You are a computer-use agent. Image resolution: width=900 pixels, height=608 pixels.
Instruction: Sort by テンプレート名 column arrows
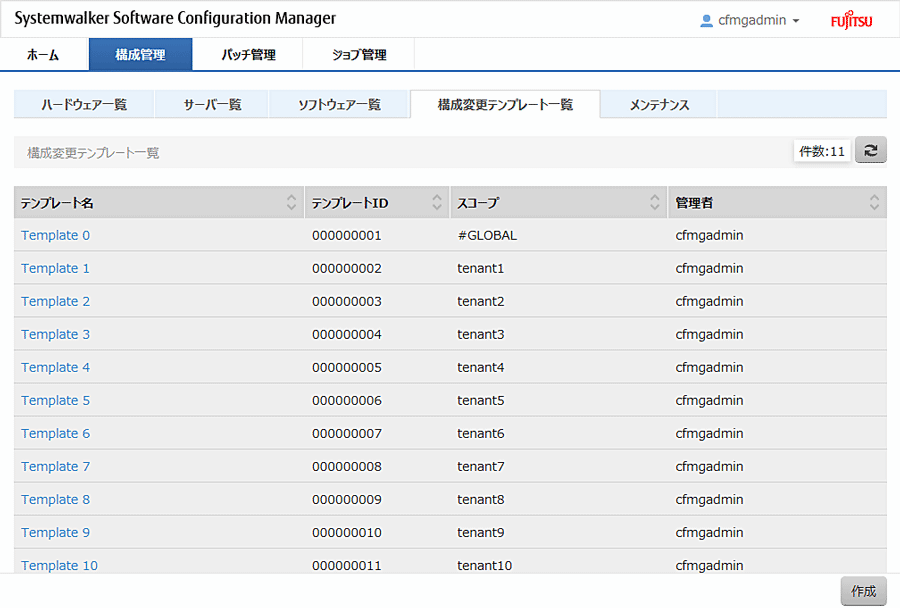[x=291, y=202]
